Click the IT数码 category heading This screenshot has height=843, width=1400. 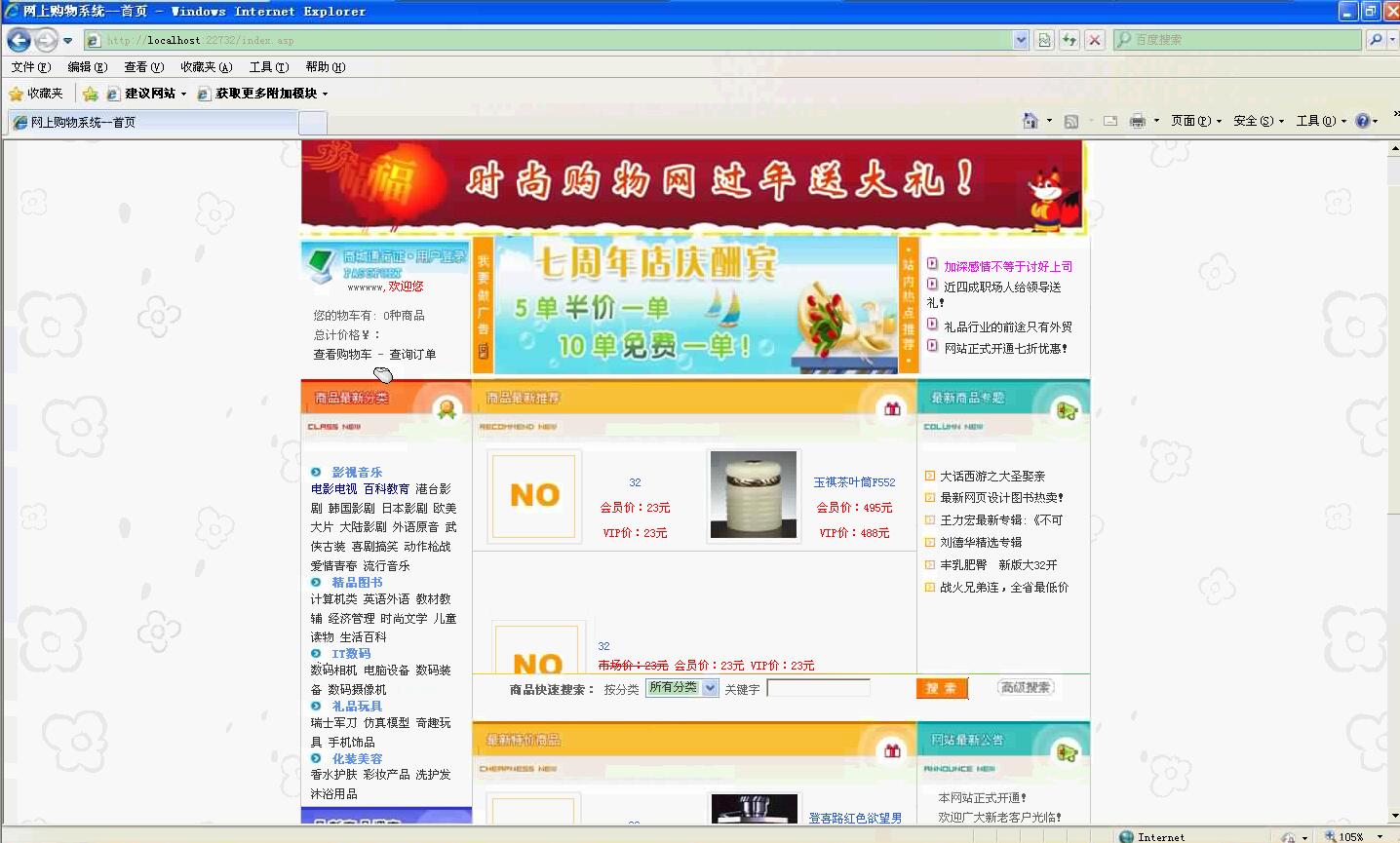pos(351,654)
